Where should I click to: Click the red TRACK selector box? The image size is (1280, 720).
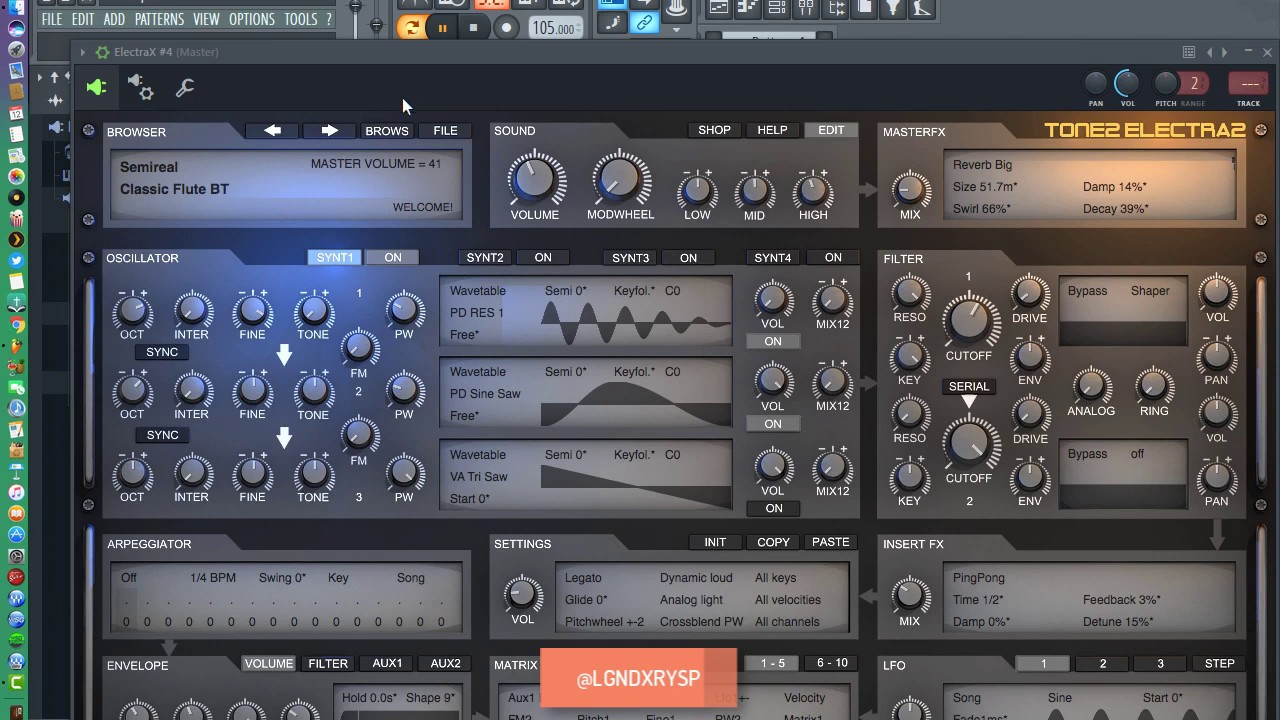pyautogui.click(x=1248, y=84)
